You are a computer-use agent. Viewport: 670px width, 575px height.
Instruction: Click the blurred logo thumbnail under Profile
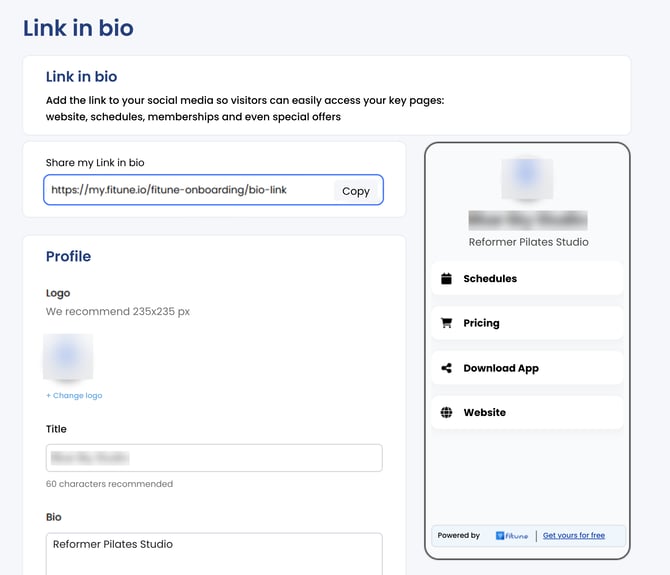point(68,357)
